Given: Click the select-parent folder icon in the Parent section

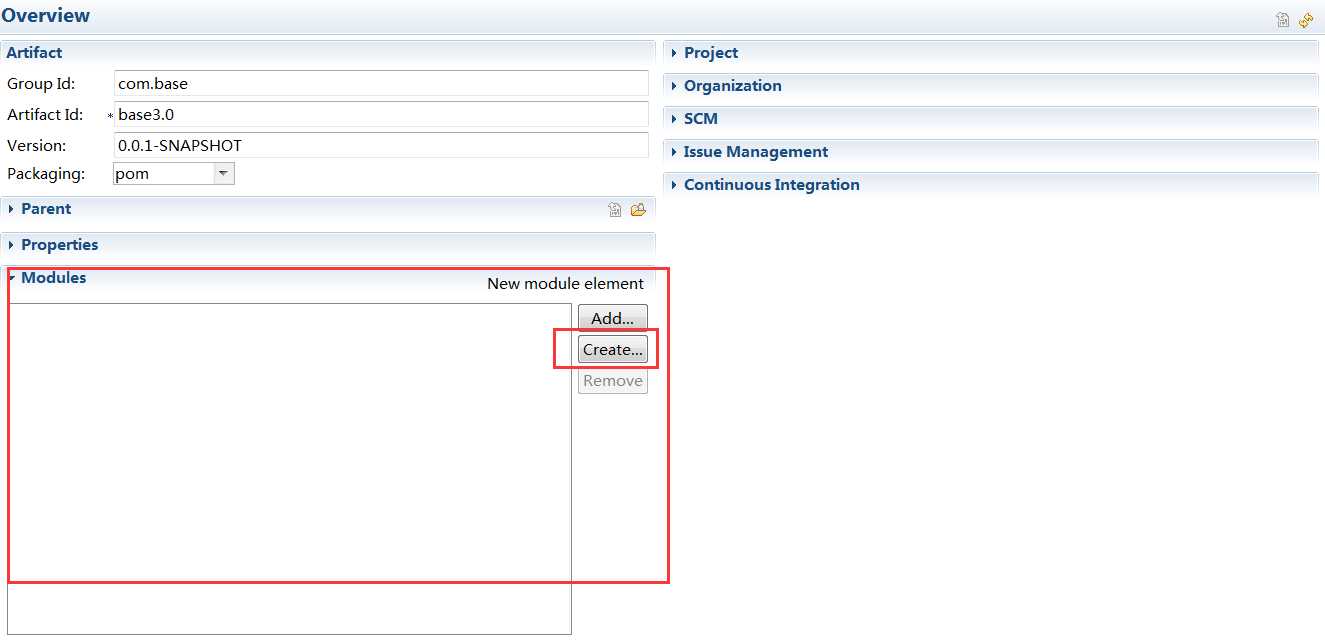Looking at the screenshot, I should [638, 210].
